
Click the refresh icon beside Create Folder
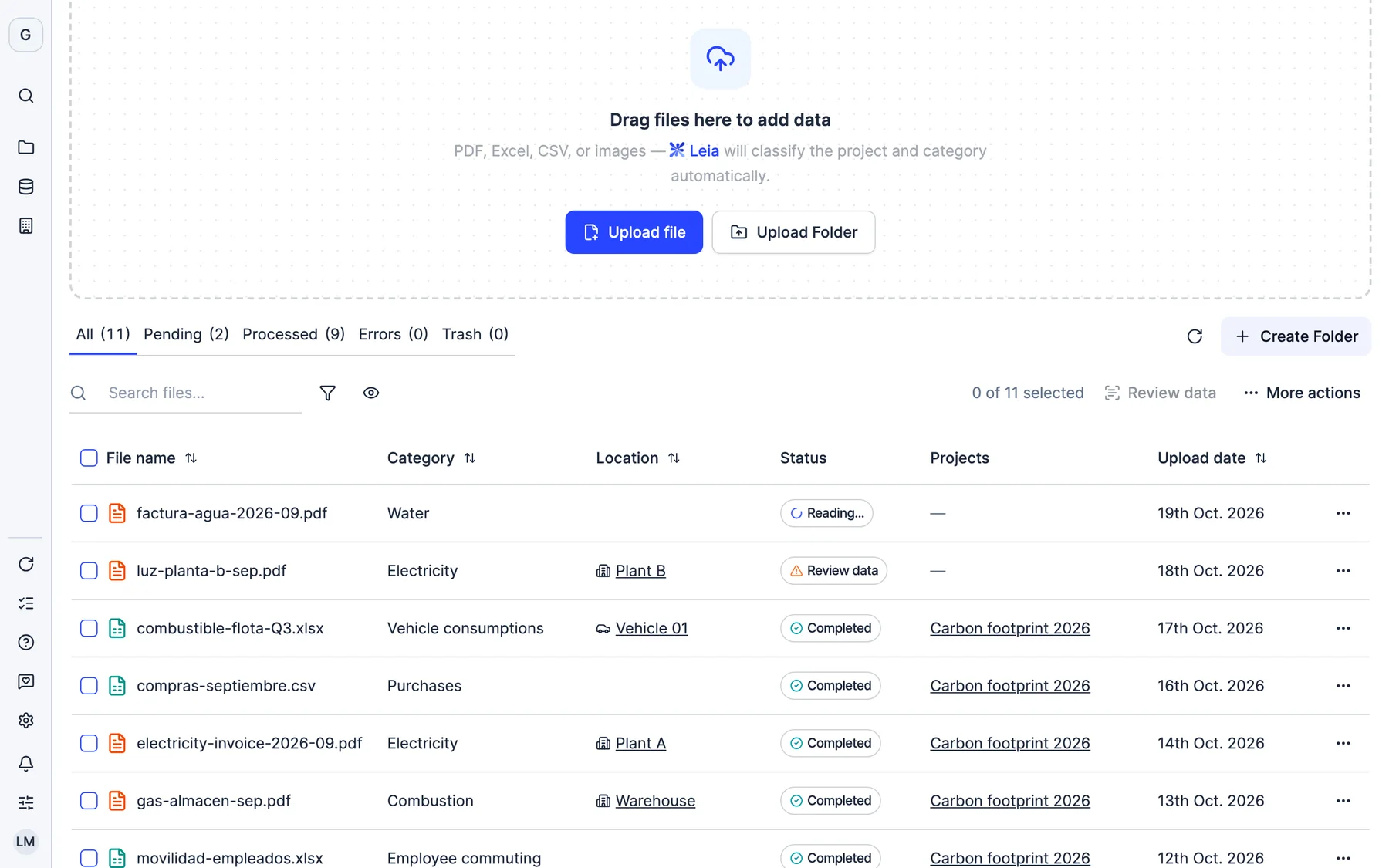(x=1194, y=336)
